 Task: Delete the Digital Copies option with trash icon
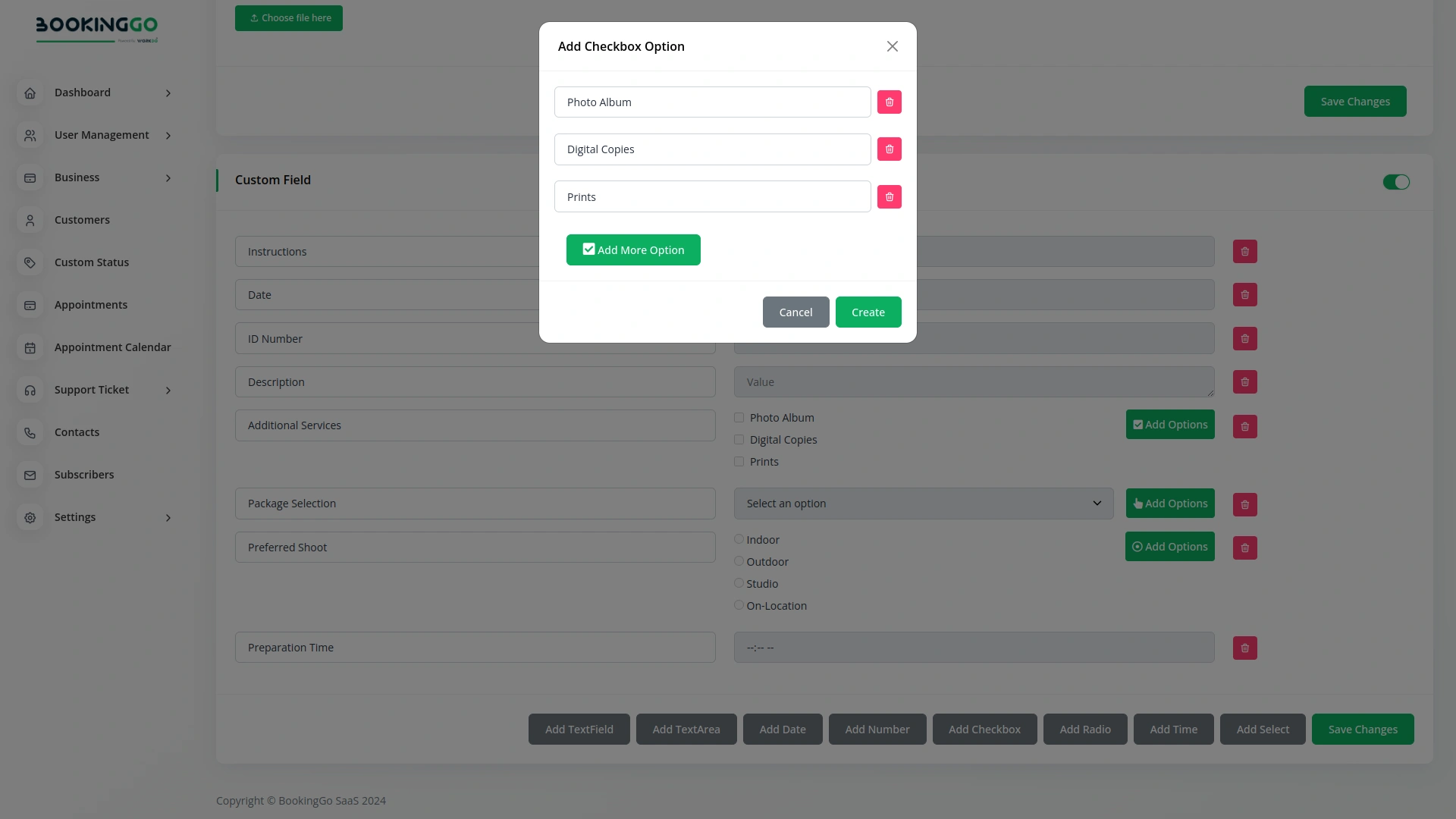point(889,149)
